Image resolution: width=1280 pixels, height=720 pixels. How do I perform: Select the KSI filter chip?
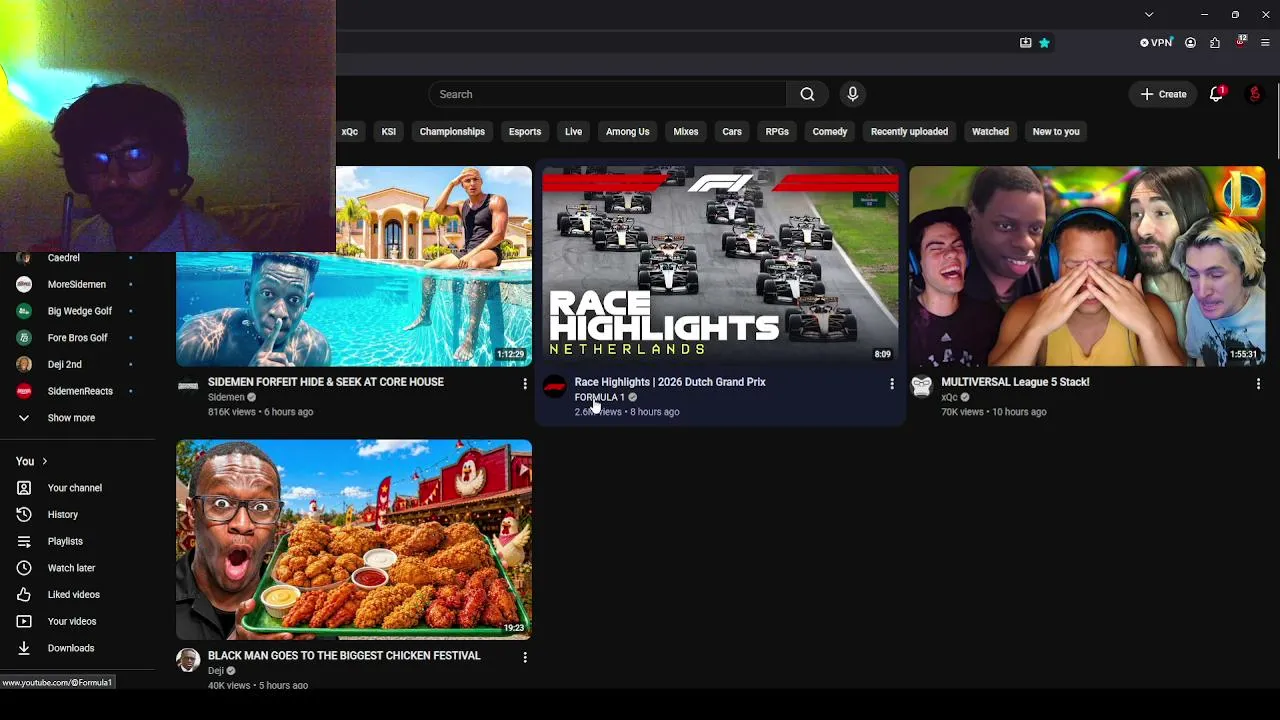pos(389,132)
